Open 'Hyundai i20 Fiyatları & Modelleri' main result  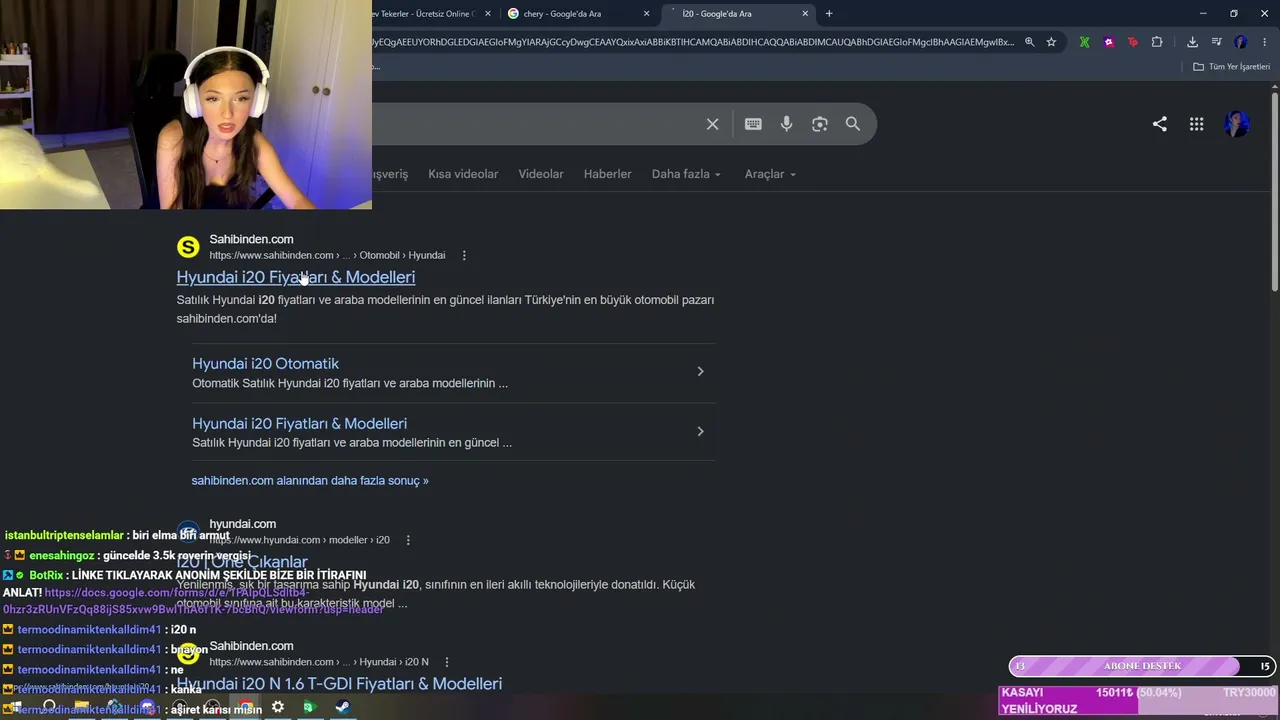pyautogui.click(x=296, y=277)
